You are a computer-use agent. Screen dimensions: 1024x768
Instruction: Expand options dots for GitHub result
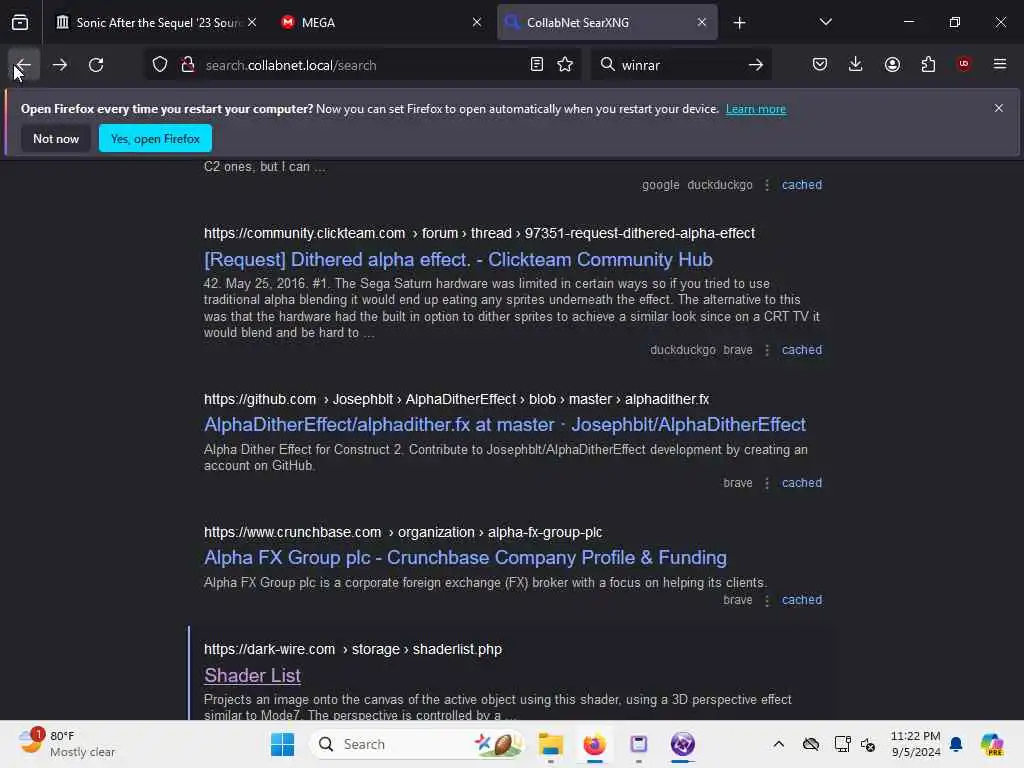[x=767, y=484]
